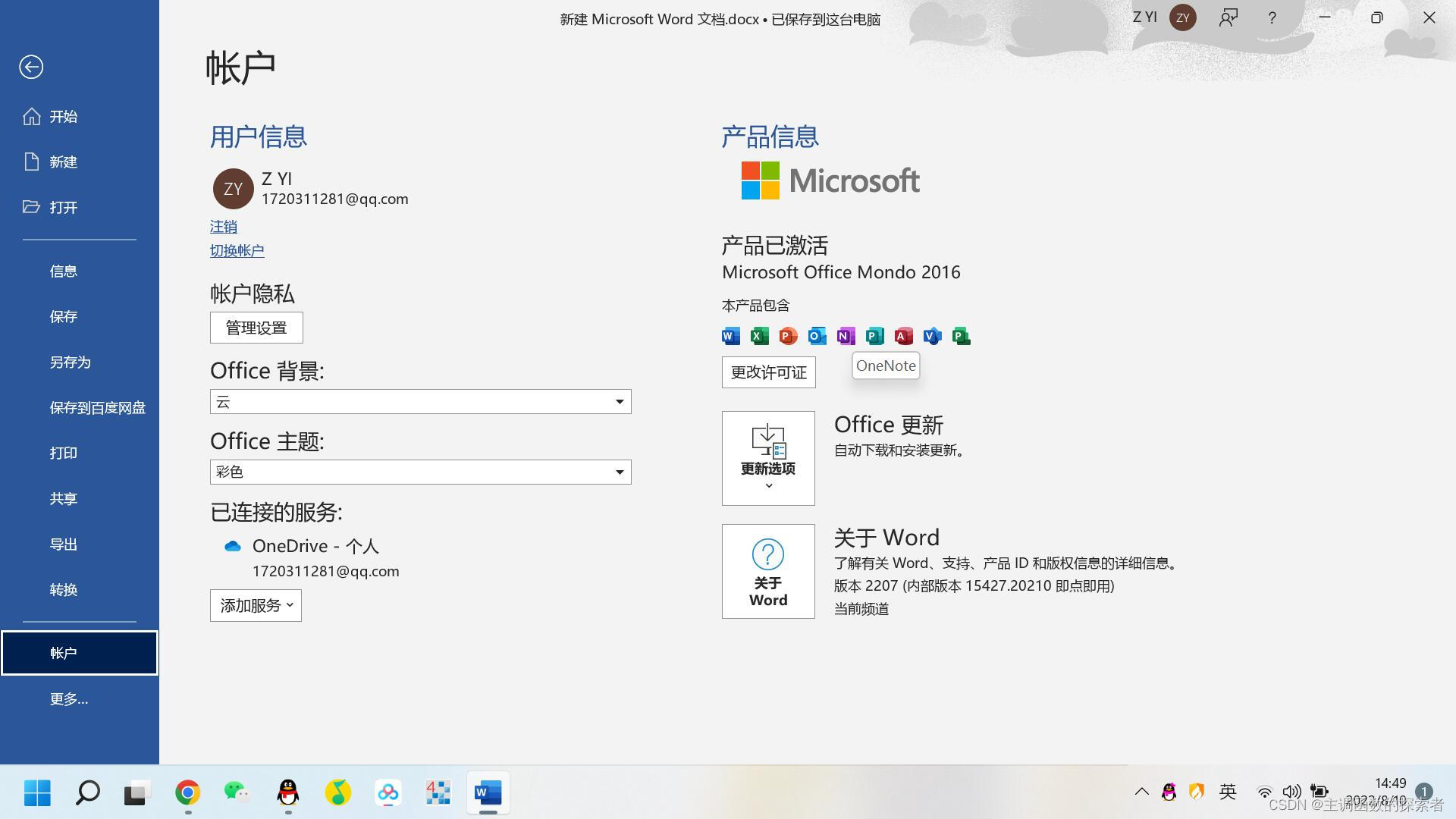
Task: Click the Word icon in product list
Action: click(731, 336)
